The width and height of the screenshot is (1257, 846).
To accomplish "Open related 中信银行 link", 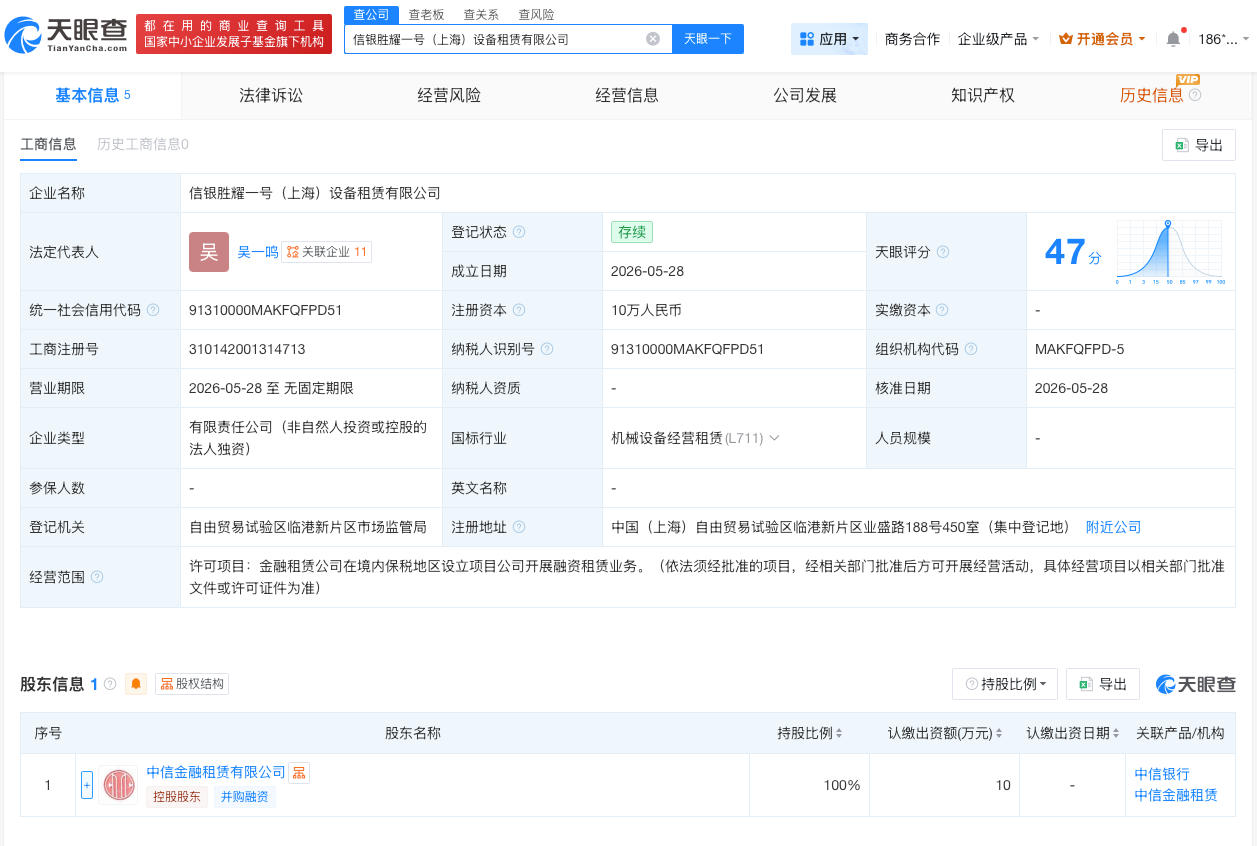I will pyautogui.click(x=1162, y=774).
